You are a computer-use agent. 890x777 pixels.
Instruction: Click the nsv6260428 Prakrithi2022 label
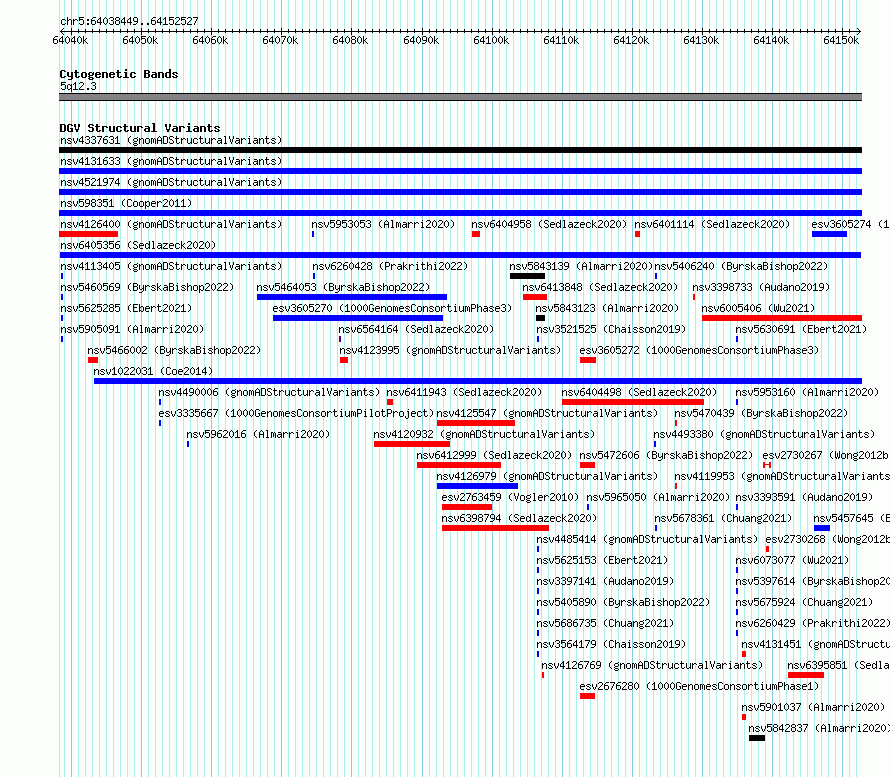[x=391, y=266]
